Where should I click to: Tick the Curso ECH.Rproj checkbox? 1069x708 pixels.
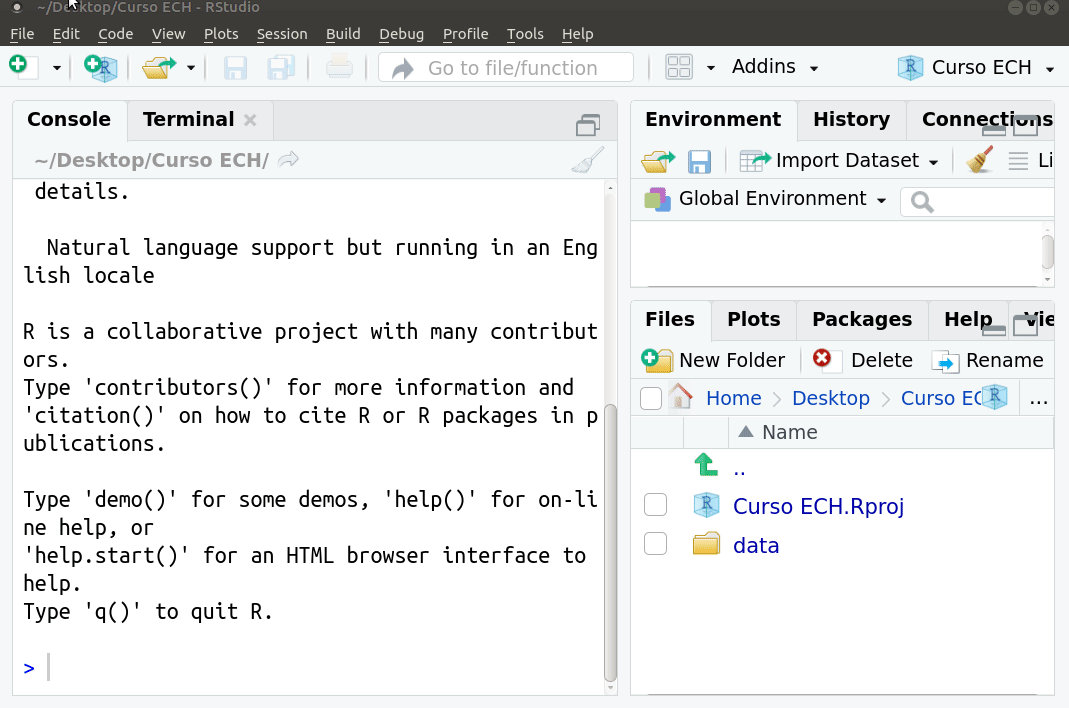click(655, 505)
